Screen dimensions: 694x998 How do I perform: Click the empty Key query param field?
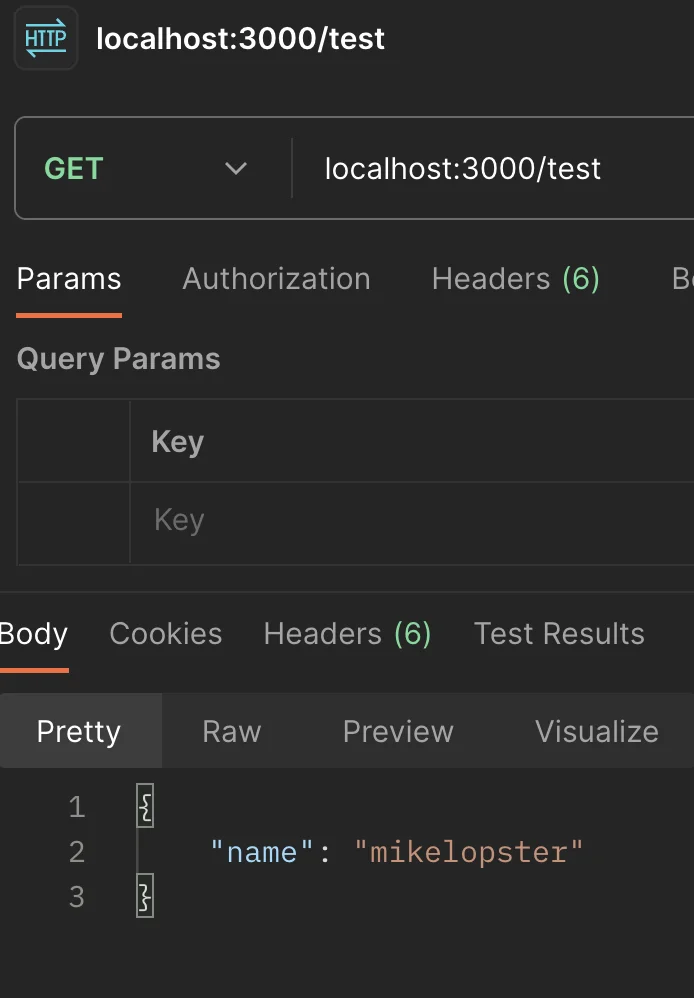tap(412, 523)
